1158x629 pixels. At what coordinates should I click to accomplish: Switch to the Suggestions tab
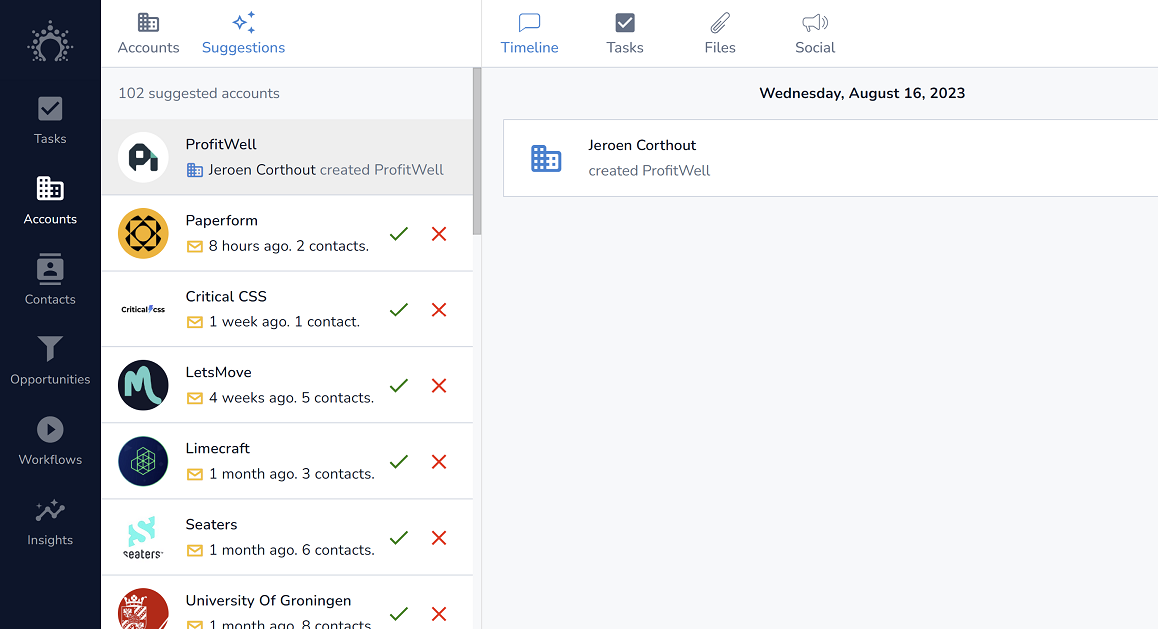click(243, 34)
